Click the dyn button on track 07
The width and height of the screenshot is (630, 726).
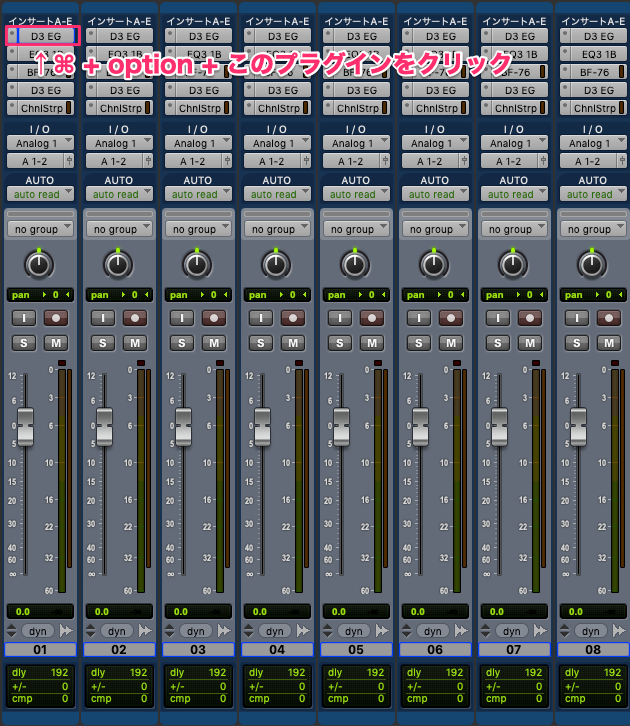tap(511, 631)
